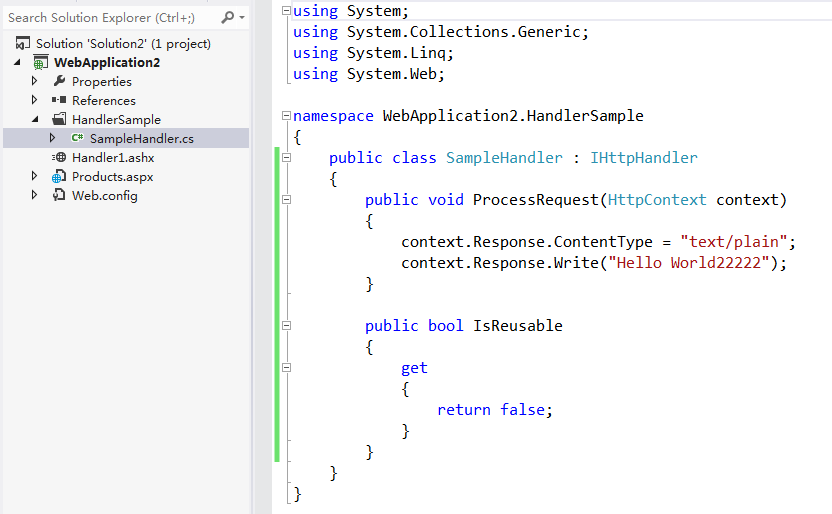This screenshot has height=514, width=832.
Task: Collapse the IsReusable property outlining region
Action: click(287, 325)
